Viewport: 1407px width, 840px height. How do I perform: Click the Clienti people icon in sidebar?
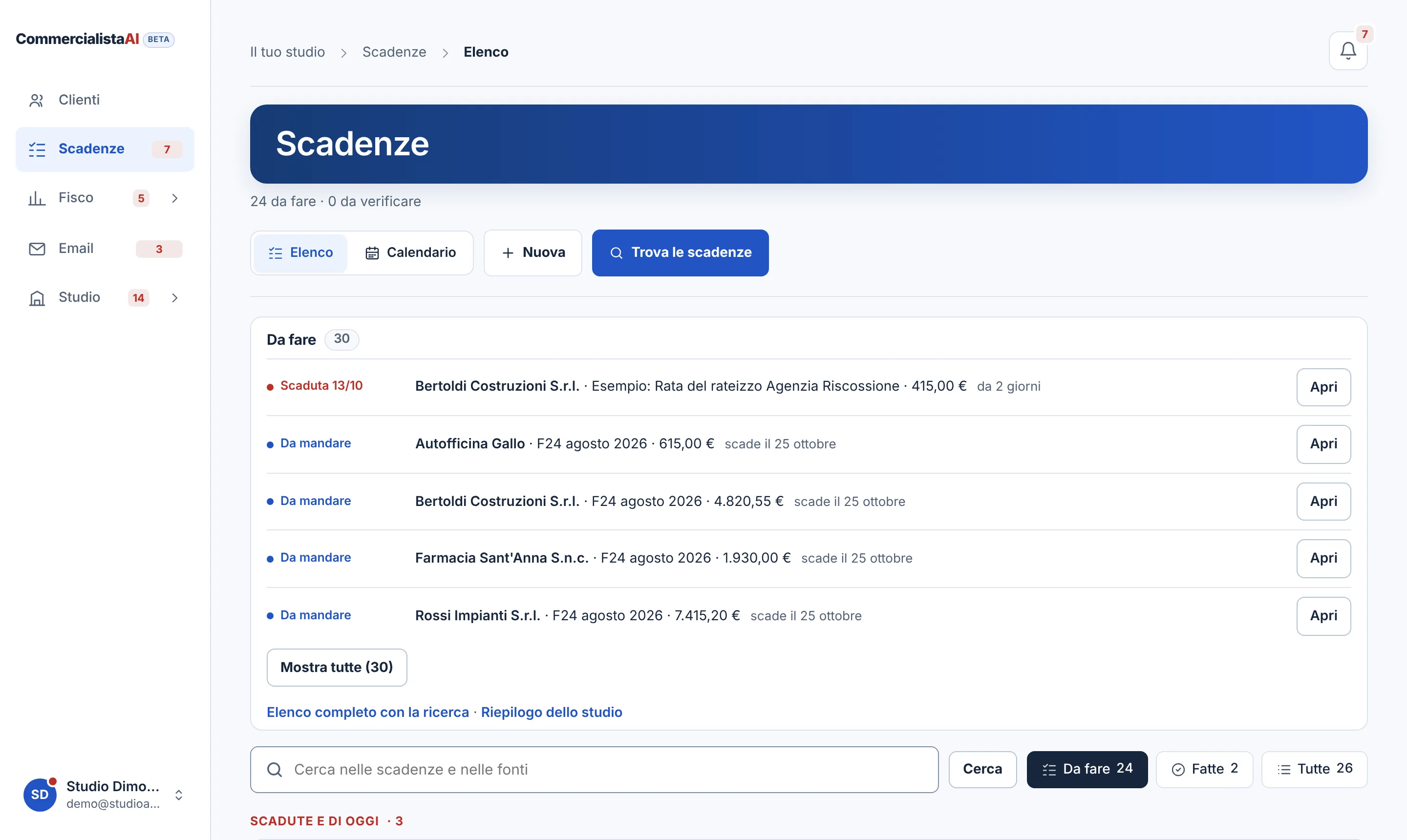[37, 100]
